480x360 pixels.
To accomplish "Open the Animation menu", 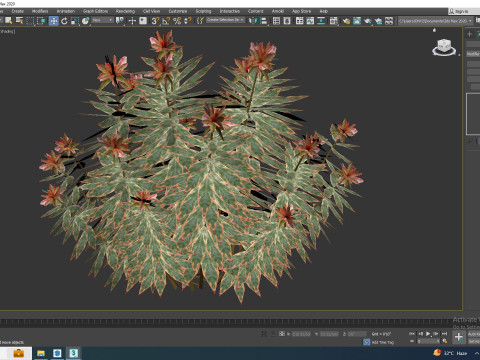I will click(66, 11).
